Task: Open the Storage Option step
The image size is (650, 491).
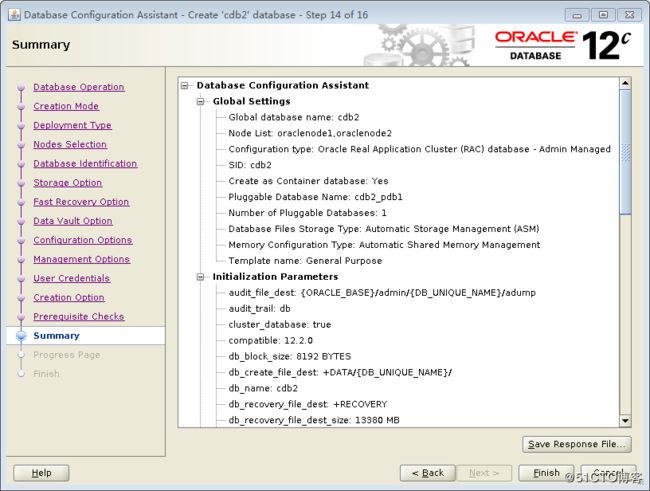Action: pyautogui.click(x=68, y=182)
